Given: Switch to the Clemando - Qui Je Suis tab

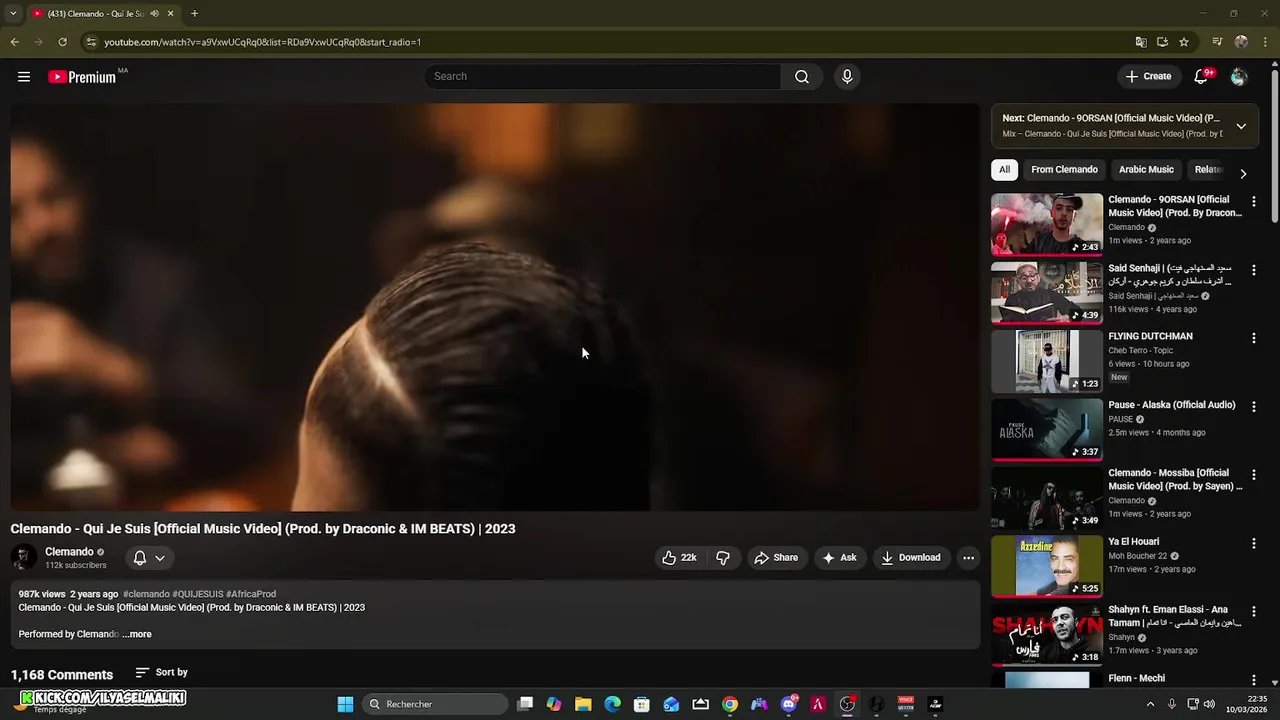Looking at the screenshot, I should click(95, 14).
